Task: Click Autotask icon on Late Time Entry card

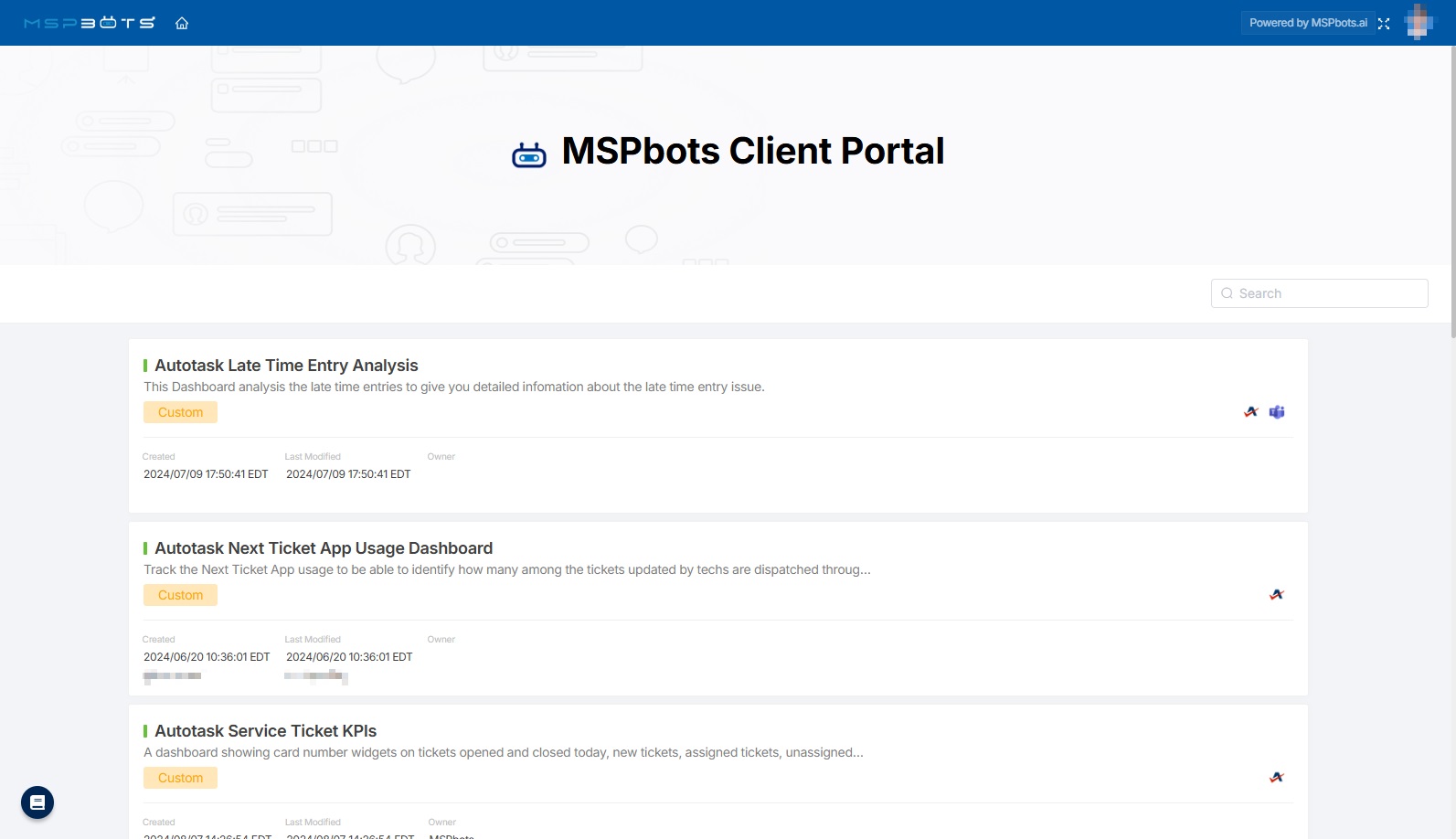Action: (x=1251, y=412)
